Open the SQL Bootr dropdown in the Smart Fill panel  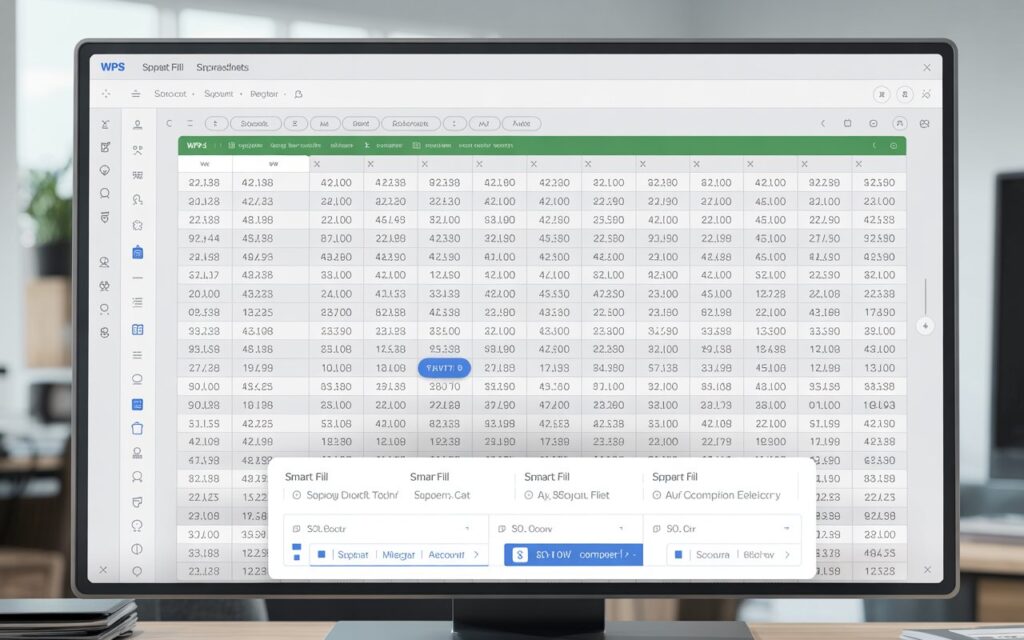click(381, 528)
